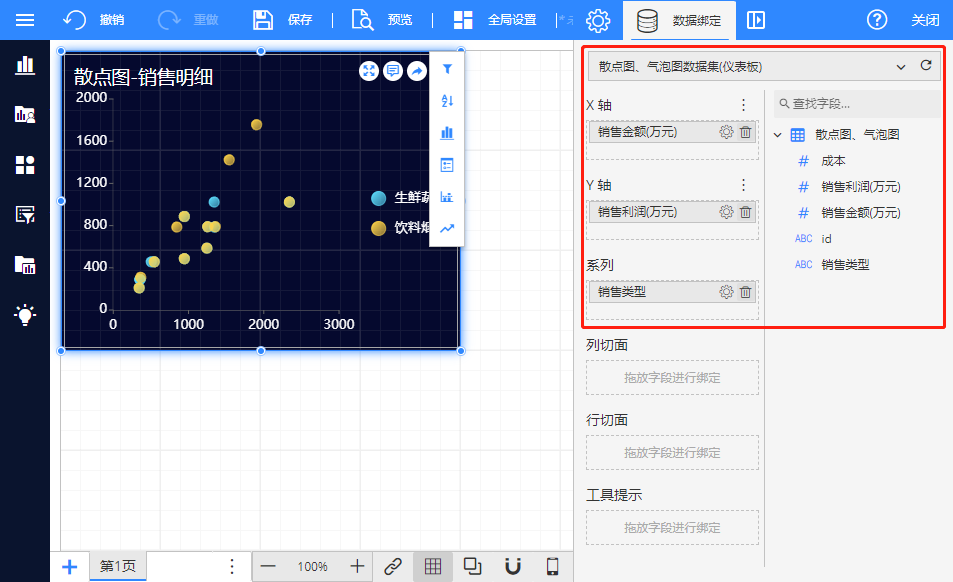The height and width of the screenshot is (582, 953).
Task: Toggle the mobile layout view icon
Action: 552,567
